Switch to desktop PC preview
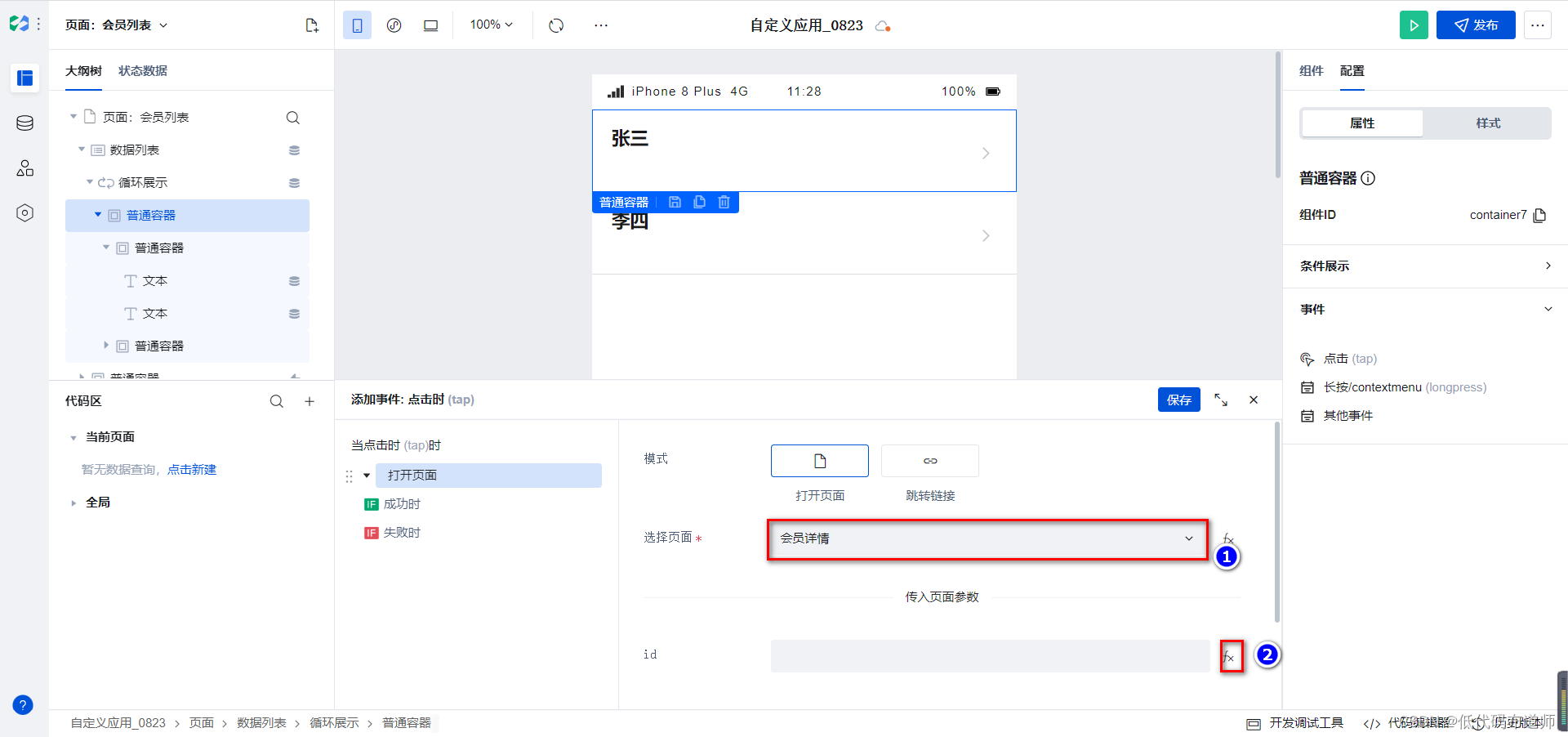This screenshot has width=1568, height=737. (430, 25)
